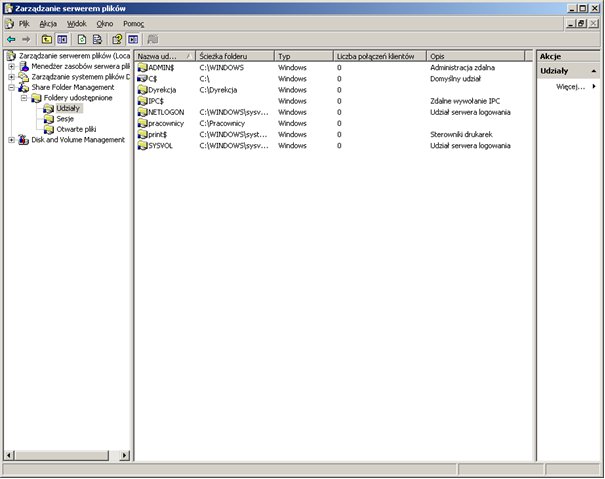Sort by the Opis column header

476,56
